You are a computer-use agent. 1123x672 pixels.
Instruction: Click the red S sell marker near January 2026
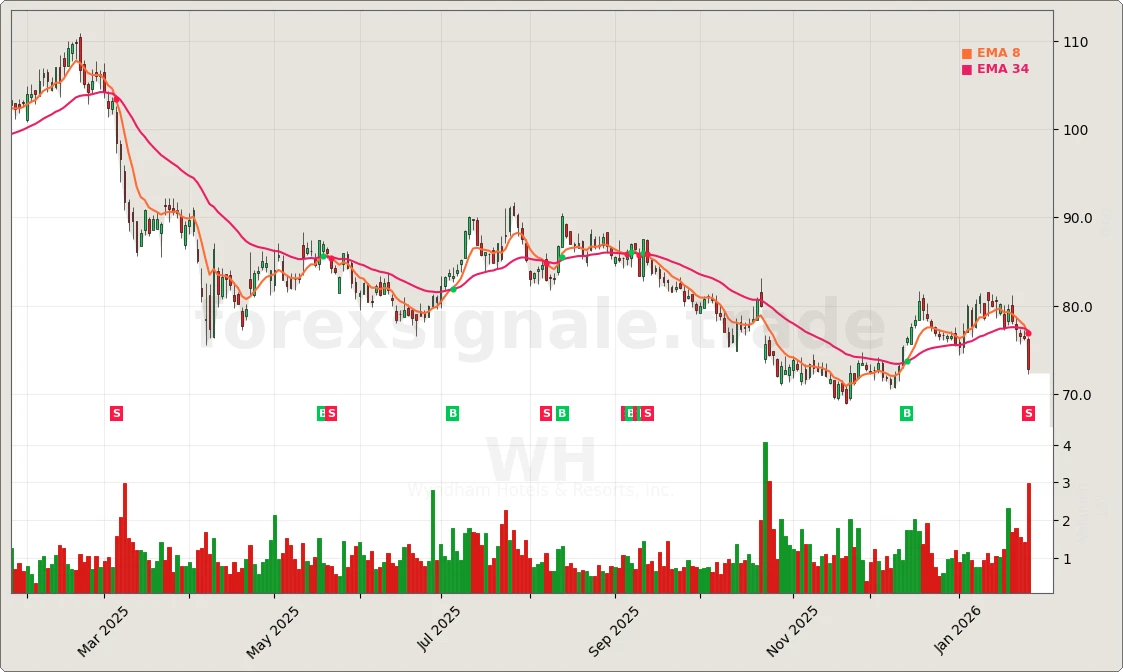point(1027,413)
